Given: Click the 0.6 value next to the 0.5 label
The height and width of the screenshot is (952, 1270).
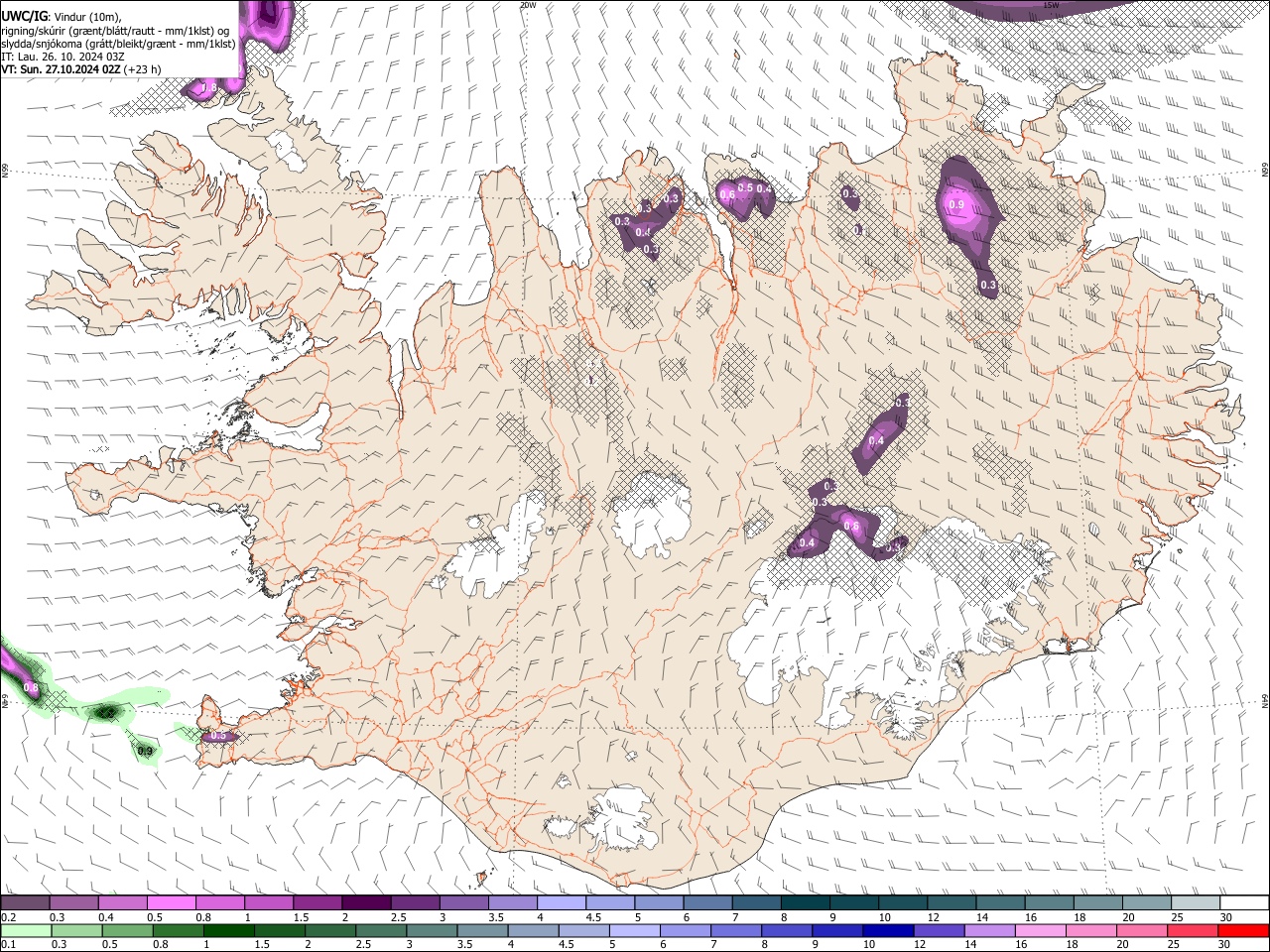Looking at the screenshot, I should (727, 194).
